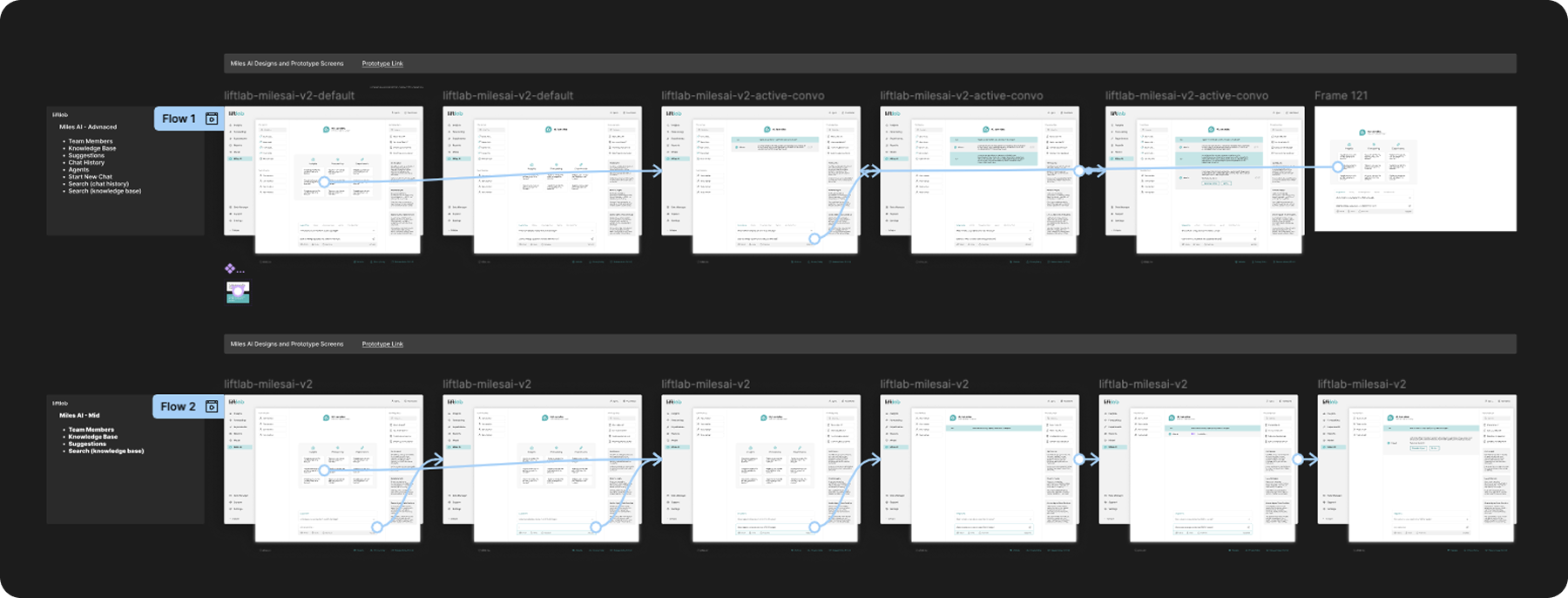Click the play icon on Flow 2 badge
Screen dimensions: 1568x598
click(x=212, y=406)
